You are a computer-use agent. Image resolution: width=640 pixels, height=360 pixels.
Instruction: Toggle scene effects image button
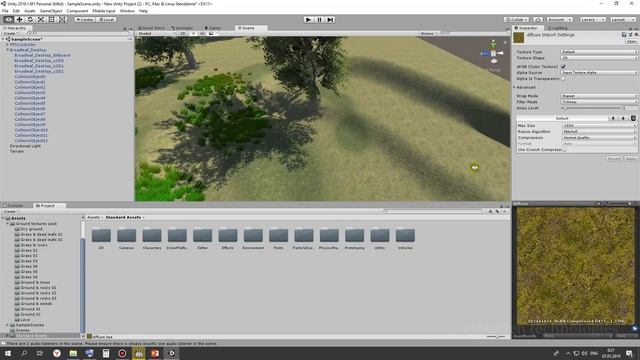click(211, 33)
